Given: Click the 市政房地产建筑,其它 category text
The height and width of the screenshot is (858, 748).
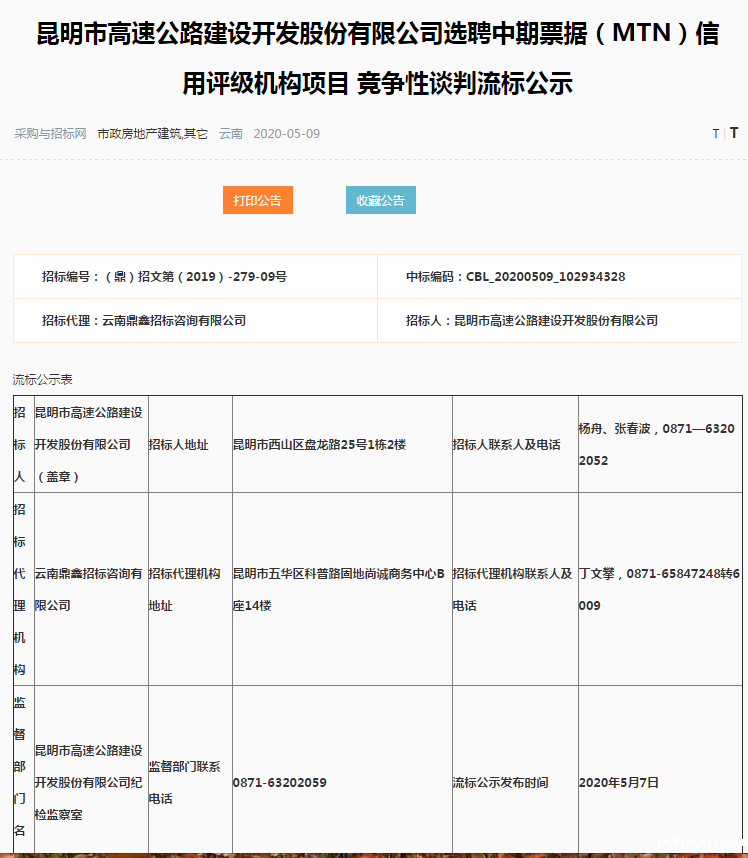Looking at the screenshot, I should pyautogui.click(x=153, y=134).
